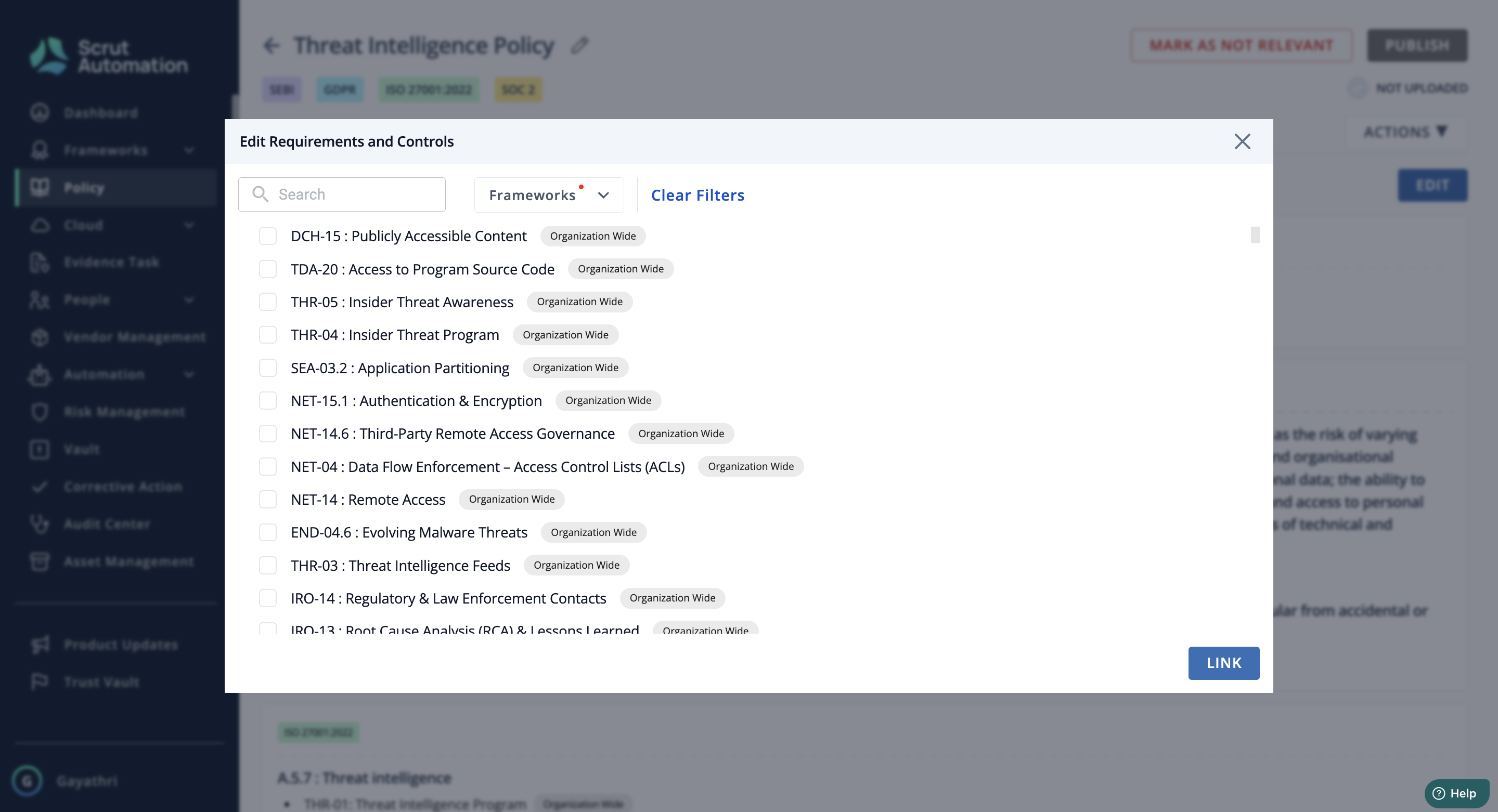Screen dimensions: 1498x812
Task: Expand the Cloud sidebar chevron
Action: point(189,226)
